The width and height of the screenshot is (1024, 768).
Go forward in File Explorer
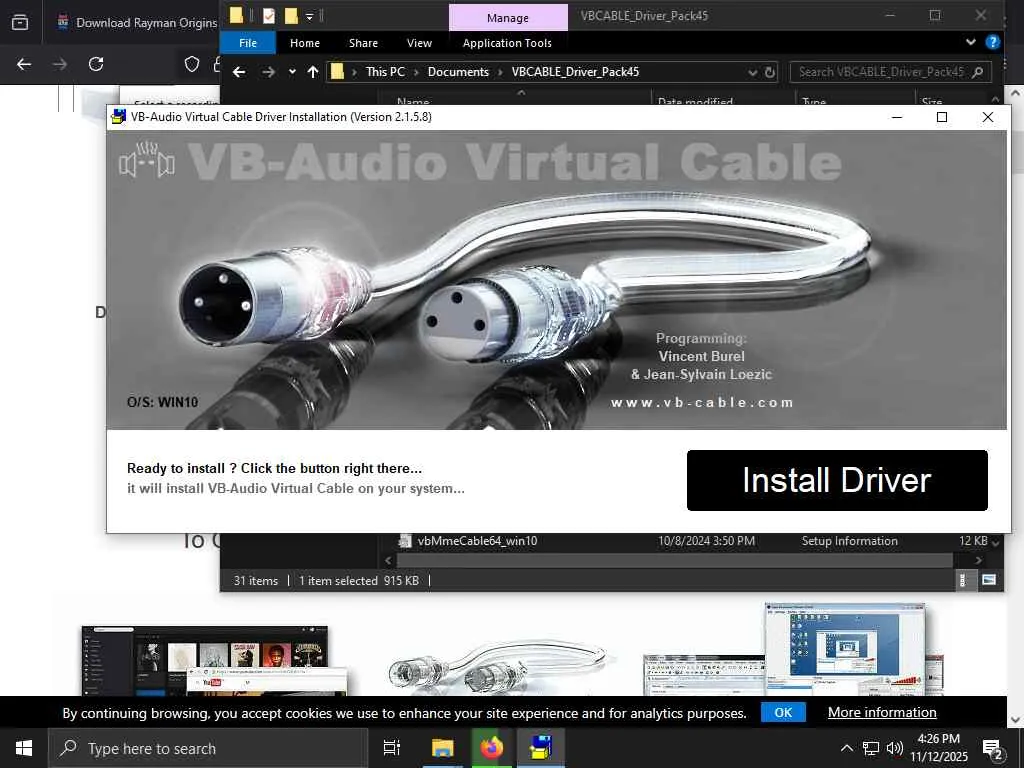[x=268, y=72]
